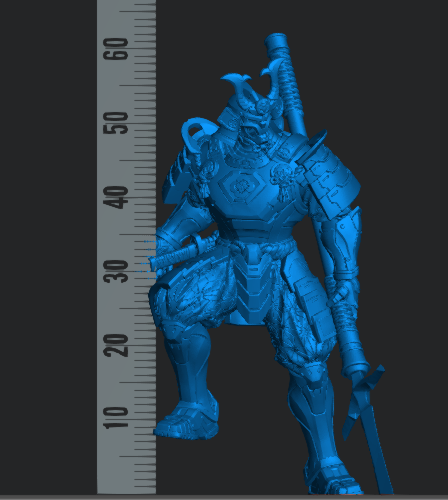Click the 50 mark on the ruler

(x=116, y=123)
